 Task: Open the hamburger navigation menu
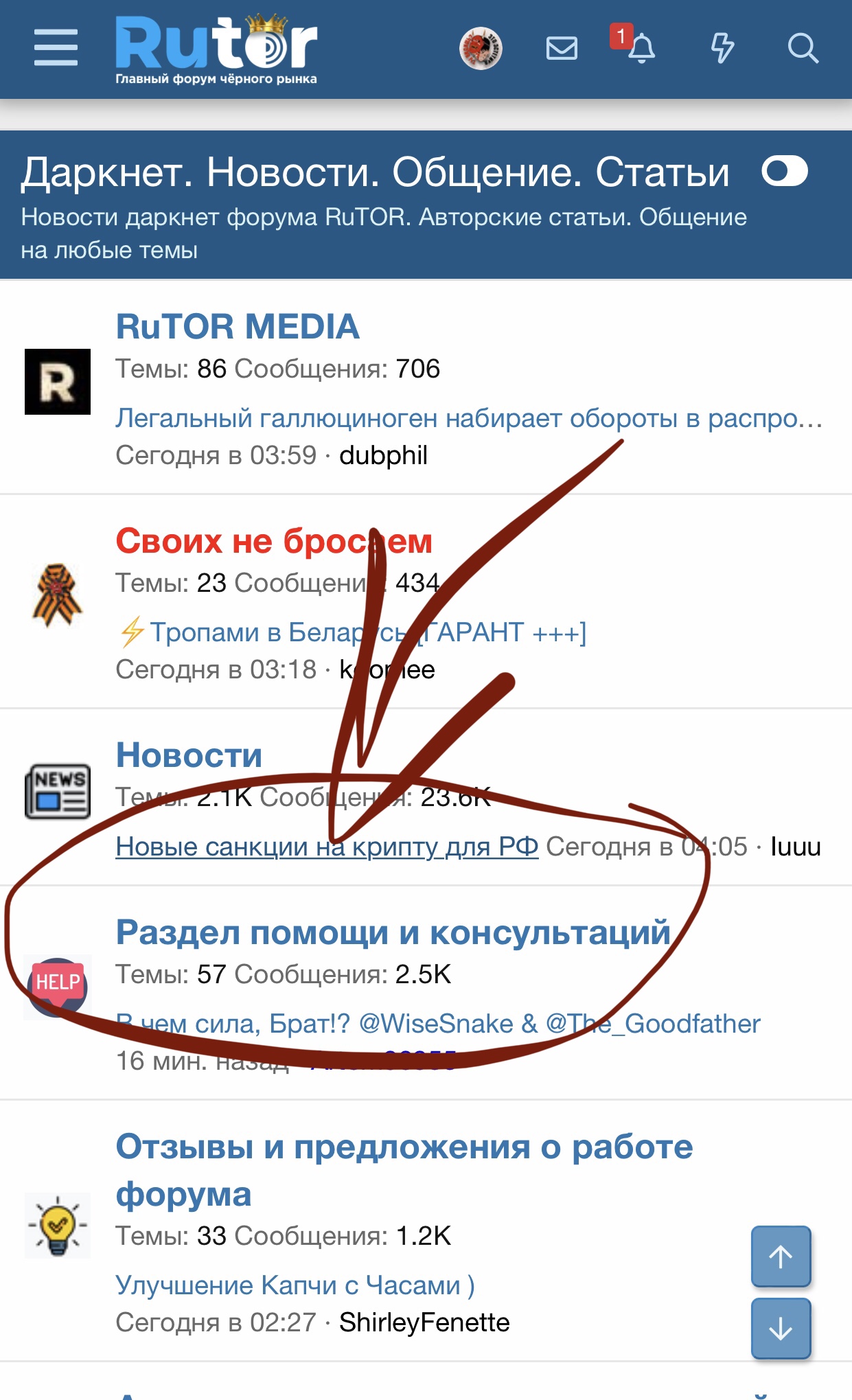pyautogui.click(x=56, y=48)
